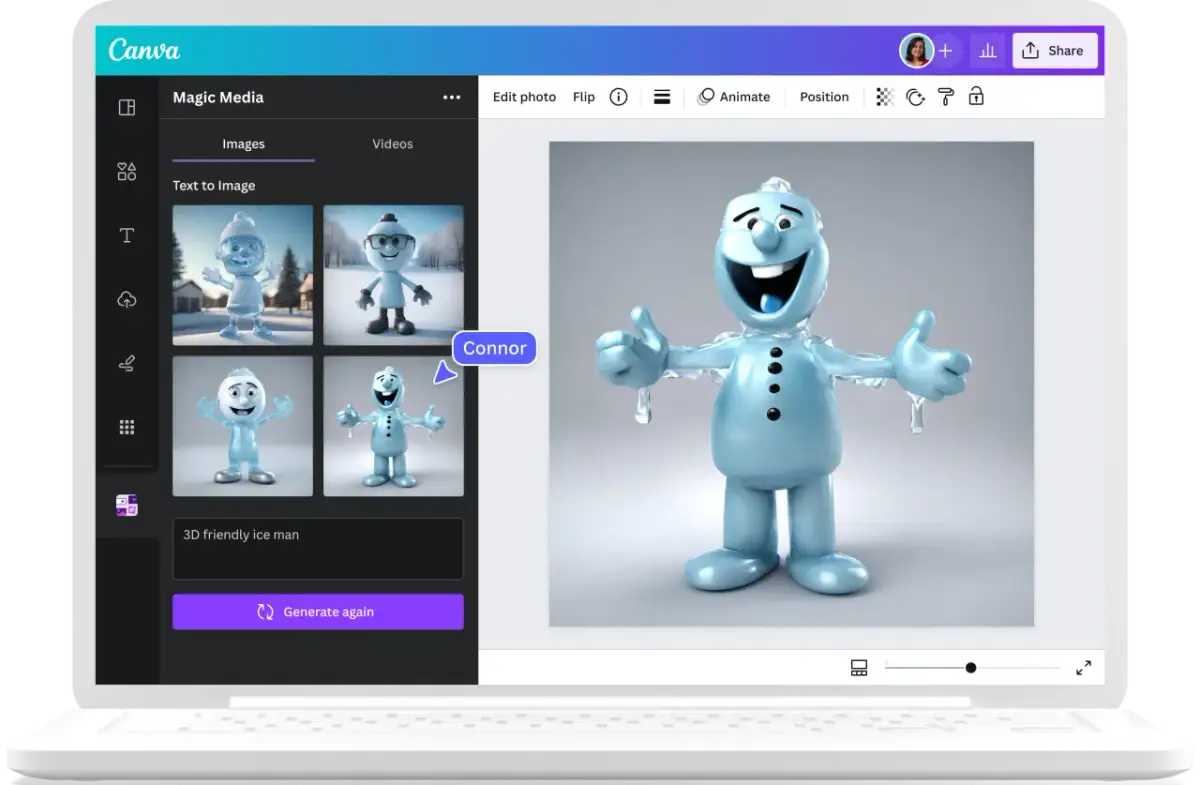Viewport: 1200px width, 785px height.
Task: Toggle fullscreen with the expand arrows
Action: click(1083, 668)
